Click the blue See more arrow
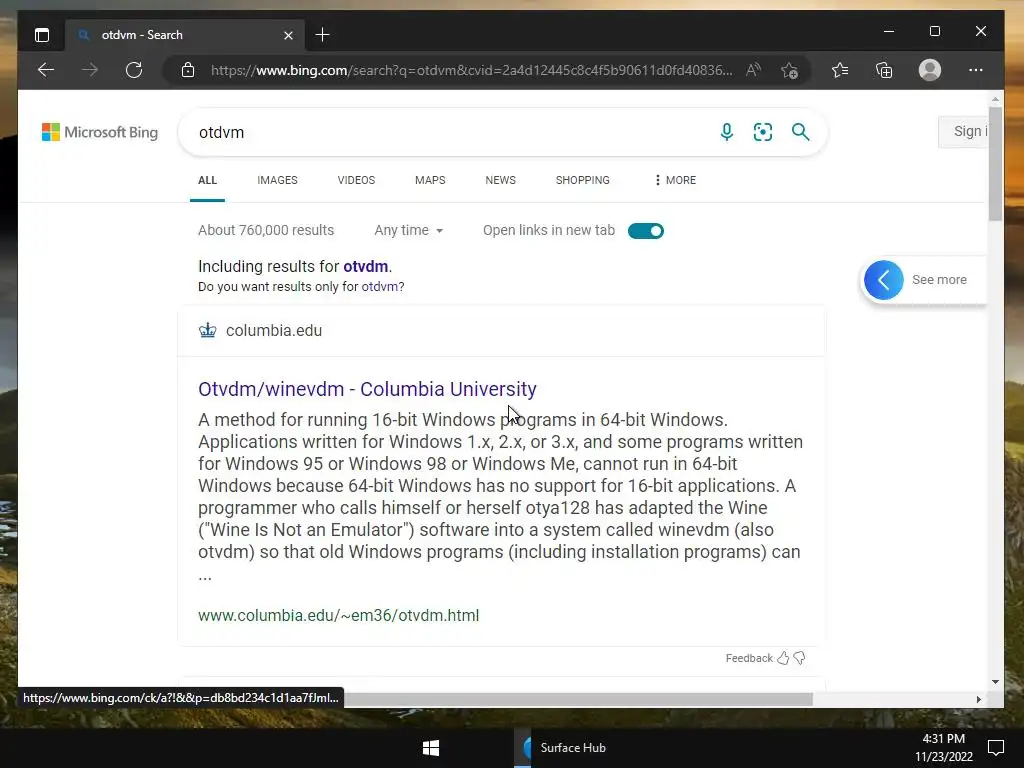1024x768 pixels. [x=884, y=280]
